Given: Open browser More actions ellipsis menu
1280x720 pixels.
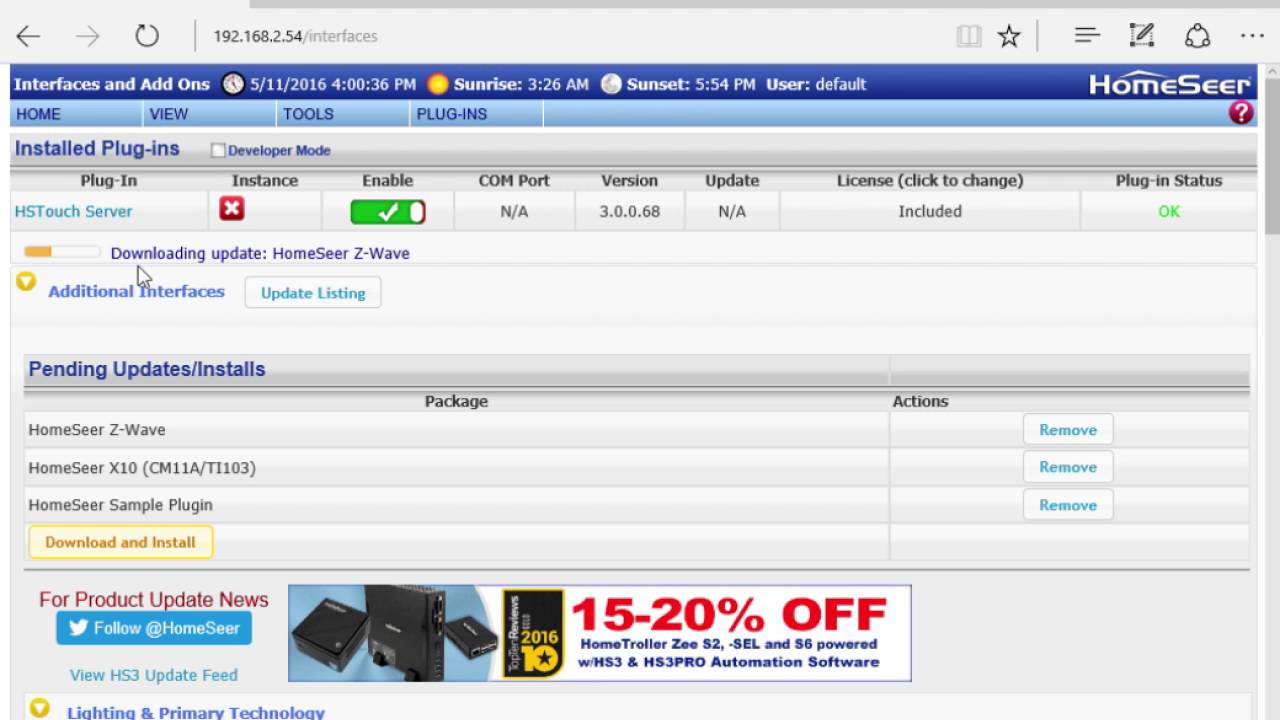Looking at the screenshot, I should (x=1252, y=36).
